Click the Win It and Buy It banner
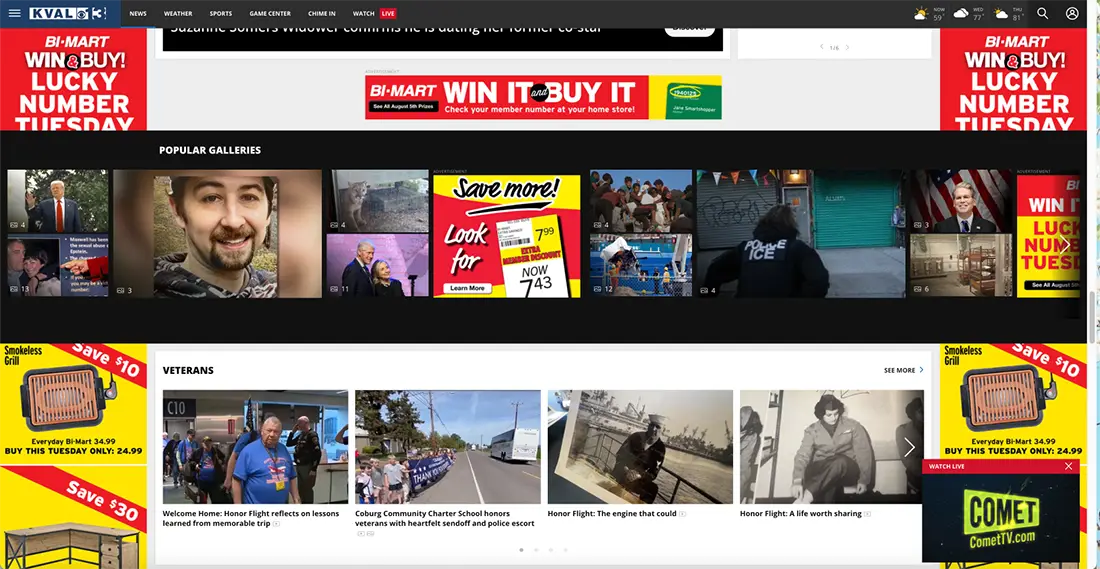The width and height of the screenshot is (1100, 569). click(543, 98)
